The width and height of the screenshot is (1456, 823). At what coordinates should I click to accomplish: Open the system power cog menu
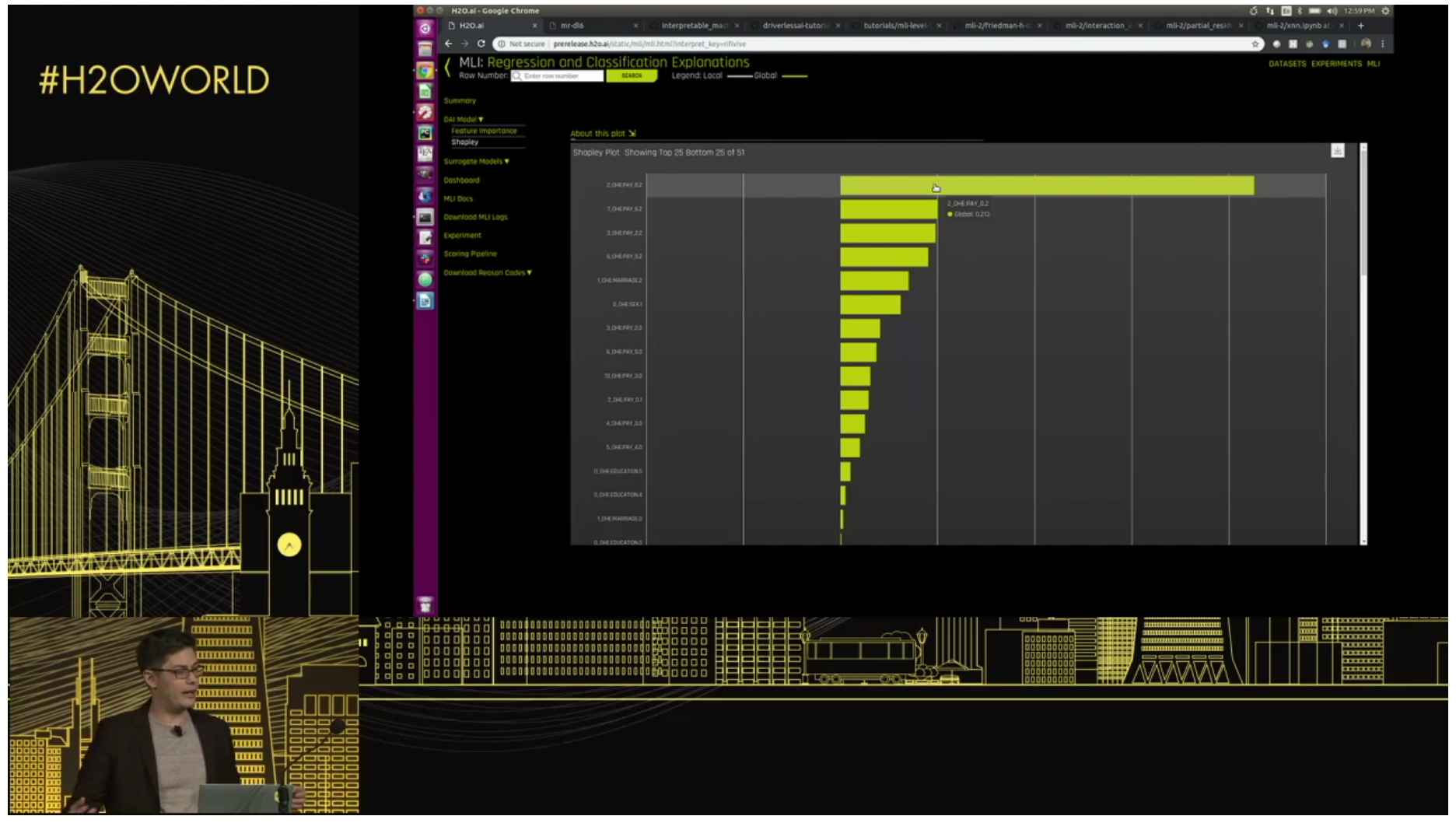tap(1385, 11)
